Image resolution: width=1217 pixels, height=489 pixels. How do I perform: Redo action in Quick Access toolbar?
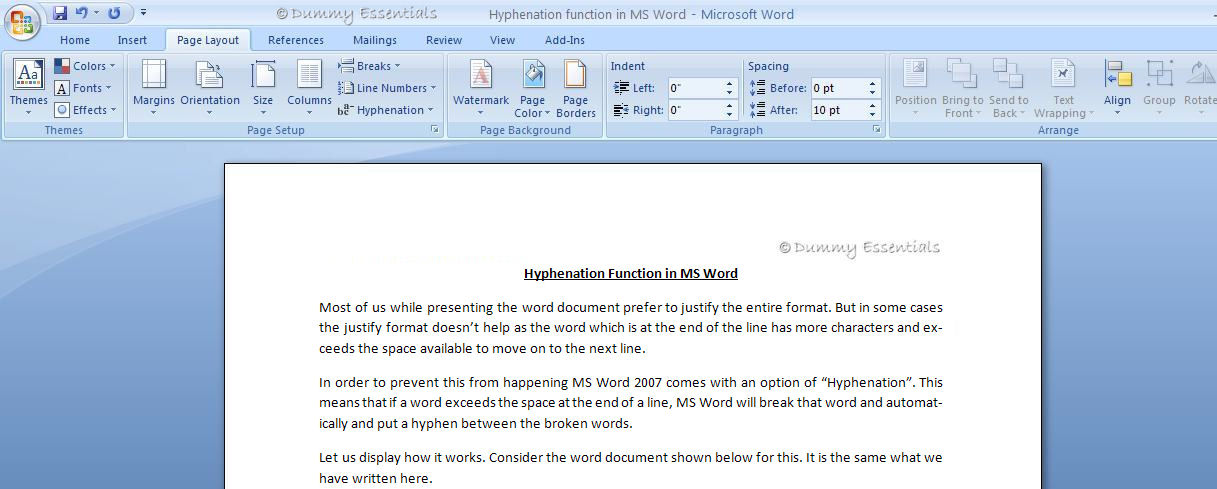point(114,13)
